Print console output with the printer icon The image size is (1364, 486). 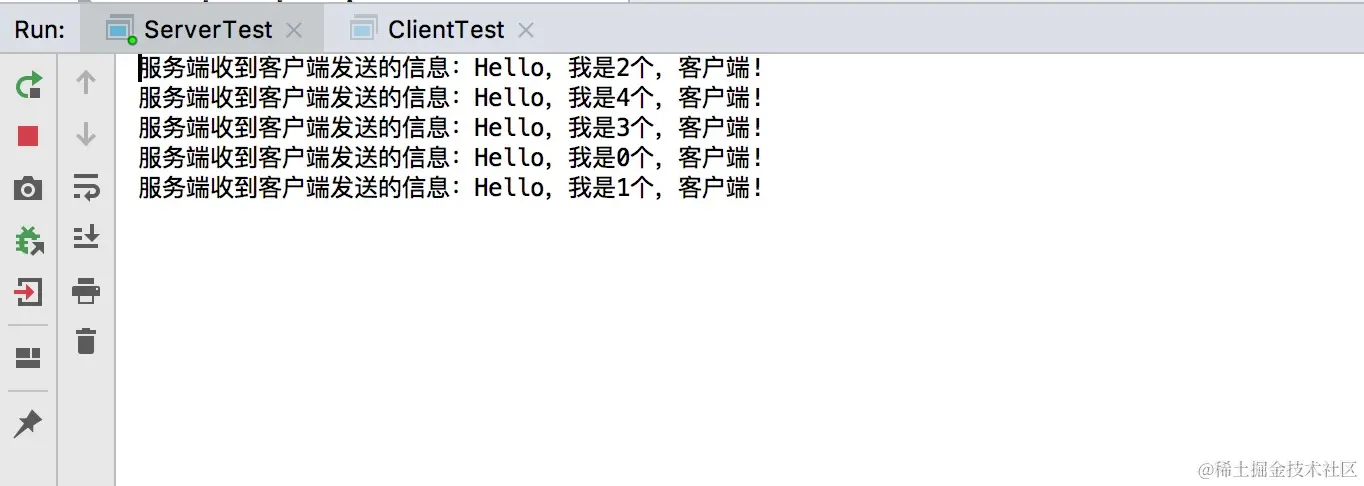86,291
